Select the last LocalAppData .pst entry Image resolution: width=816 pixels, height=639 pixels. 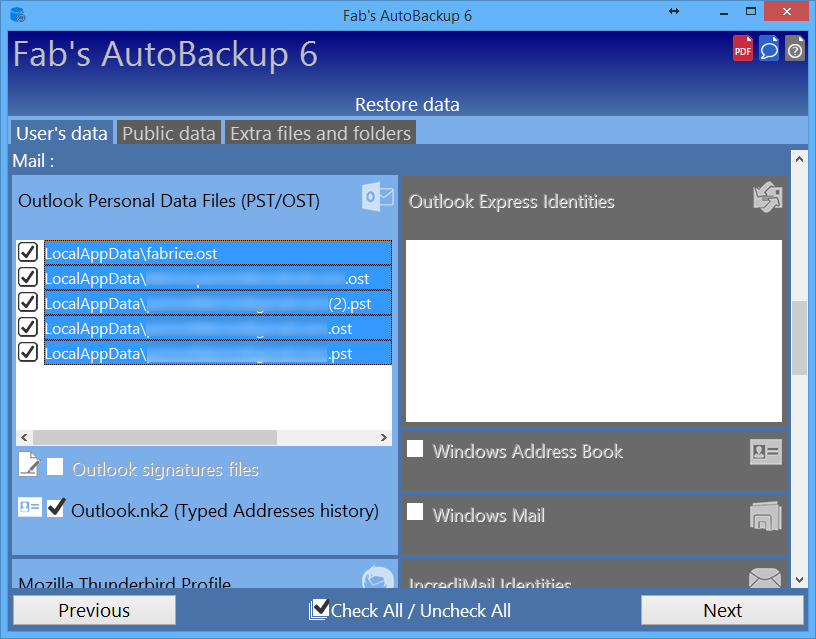tap(218, 353)
